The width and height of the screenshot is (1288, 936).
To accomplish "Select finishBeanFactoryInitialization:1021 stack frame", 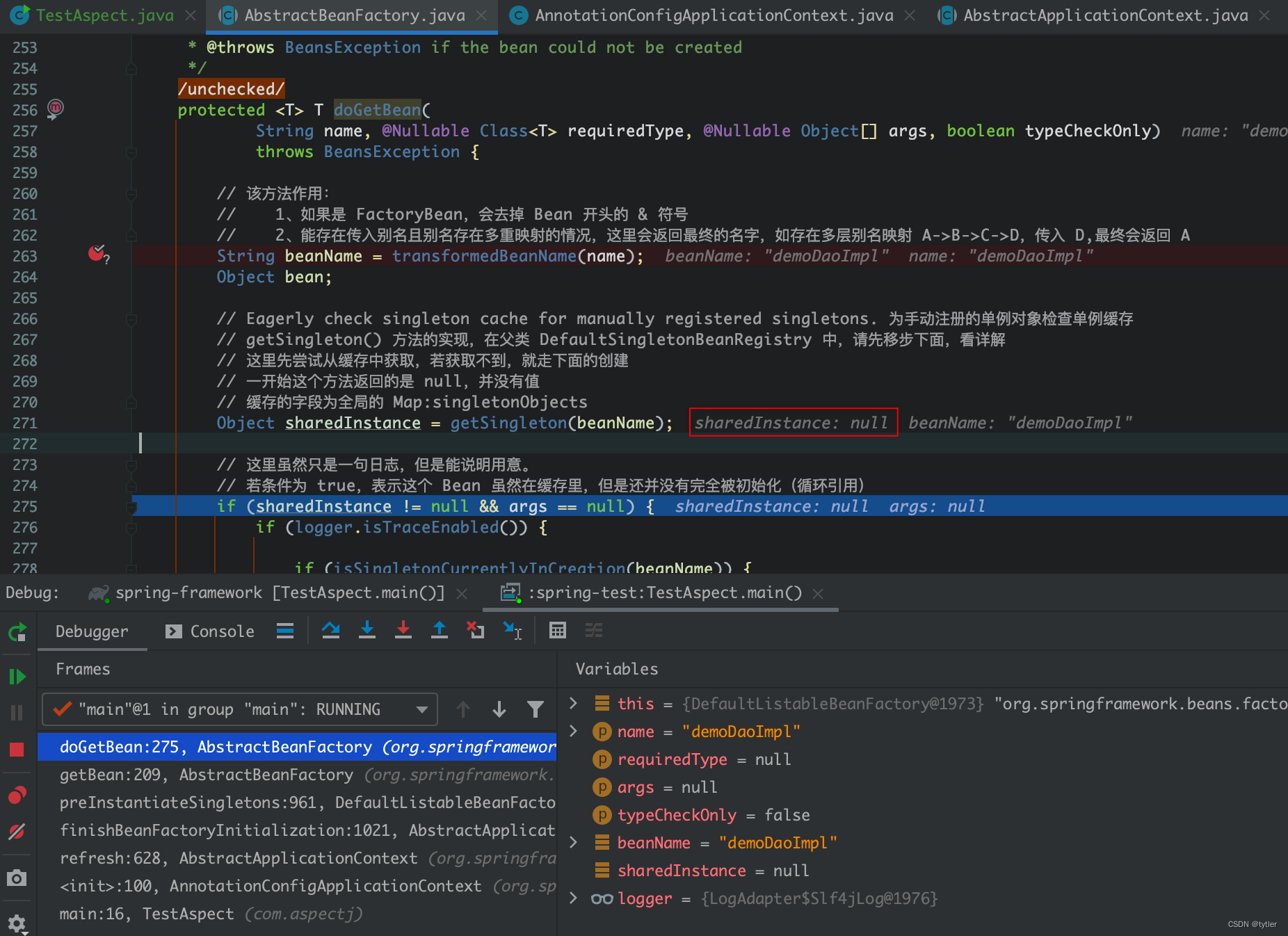I will (x=298, y=830).
